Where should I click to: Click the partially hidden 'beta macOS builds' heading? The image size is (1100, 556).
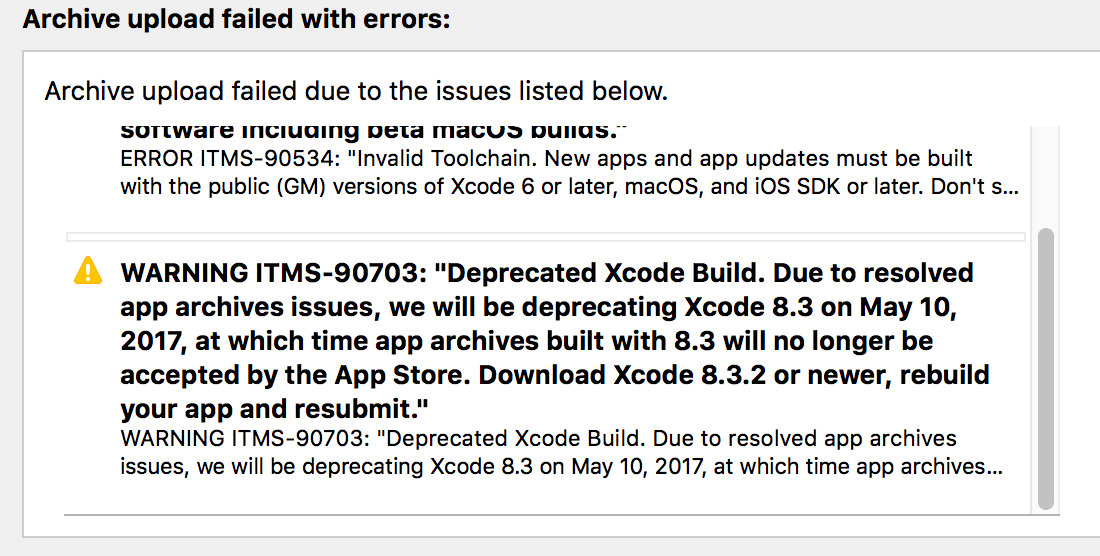[373, 133]
